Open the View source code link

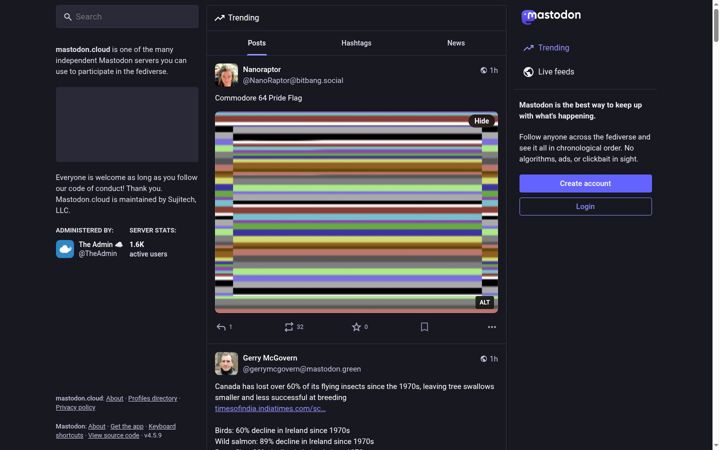coord(113,436)
